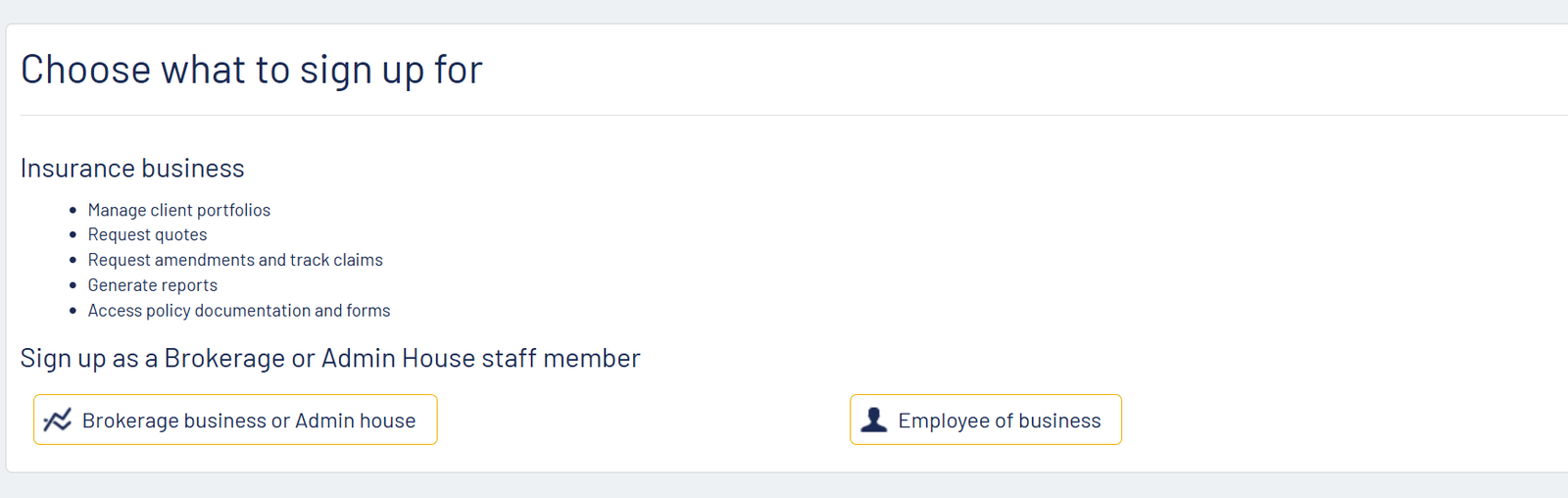Select 'Manage client portfolios' list text
The height and width of the screenshot is (498, 1568).
[179, 210]
